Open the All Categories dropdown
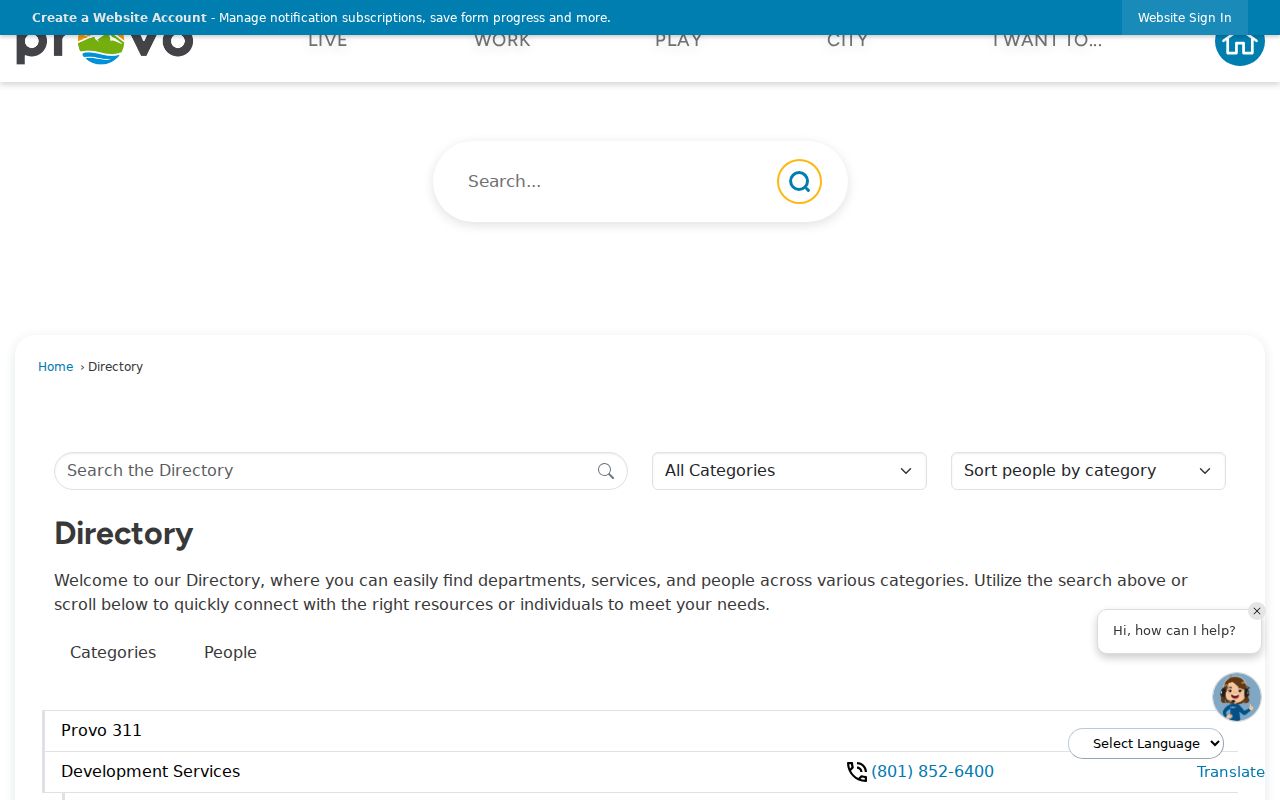 pyautogui.click(x=789, y=471)
